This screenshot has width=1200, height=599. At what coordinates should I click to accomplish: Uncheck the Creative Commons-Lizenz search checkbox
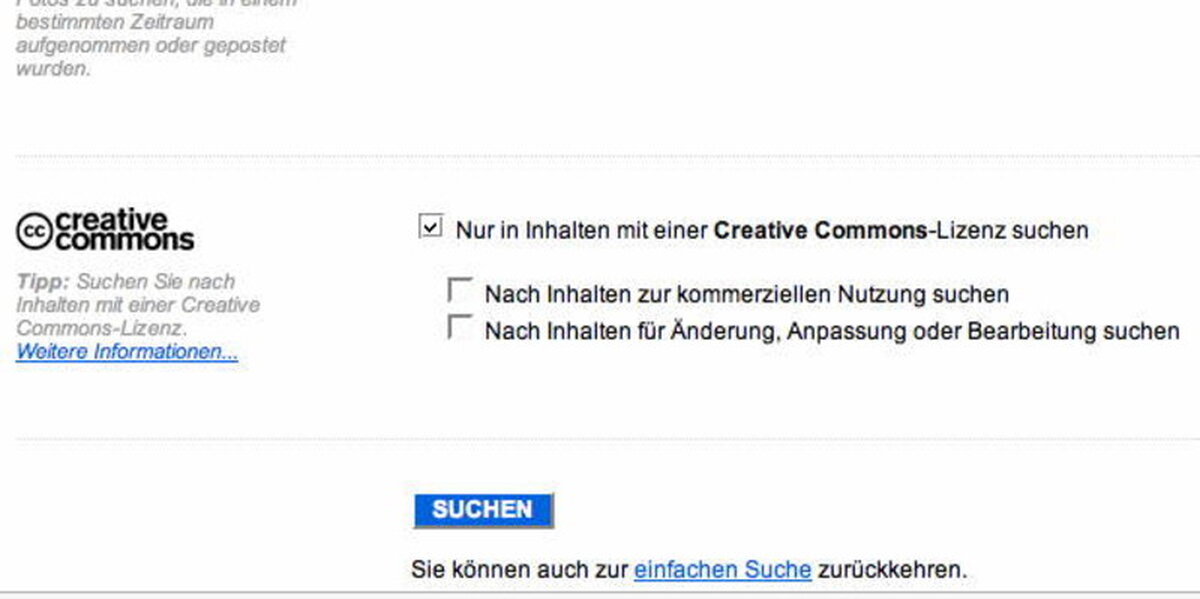[430, 228]
